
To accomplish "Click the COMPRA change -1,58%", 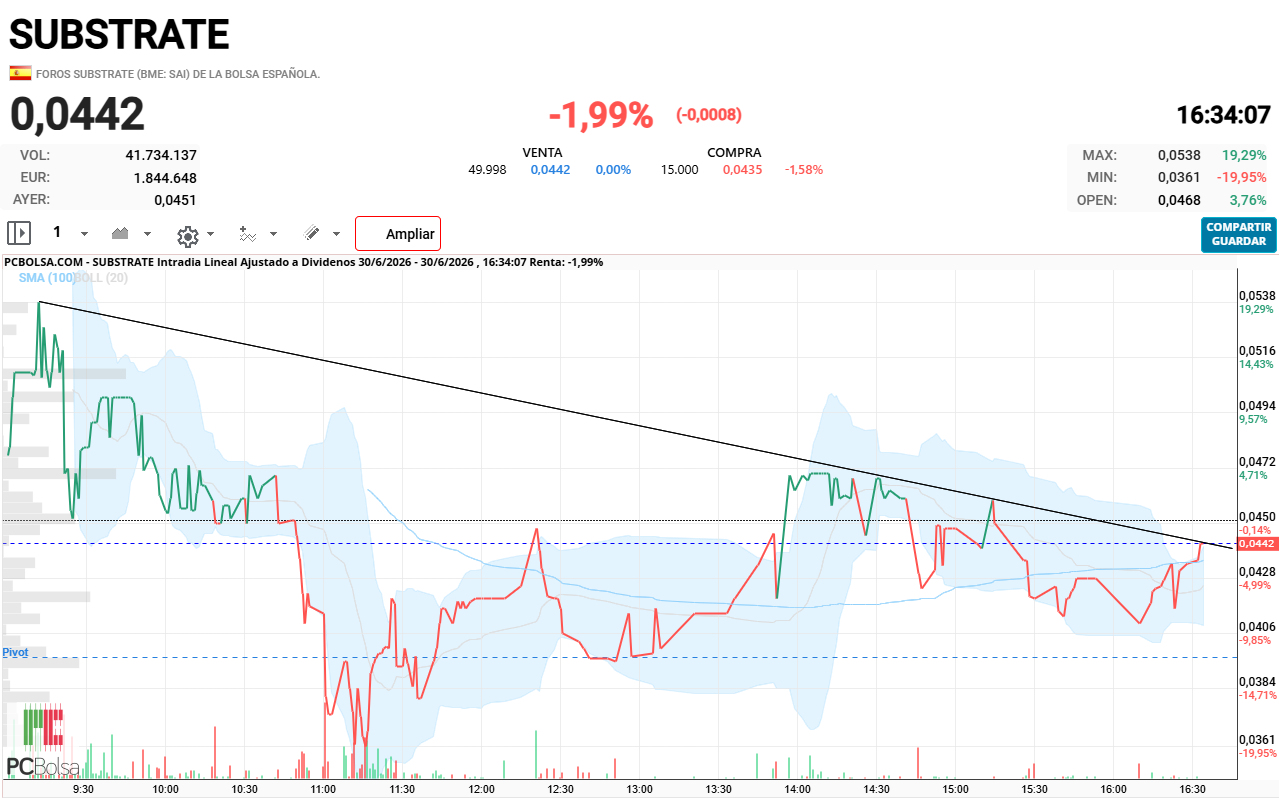I will coord(804,170).
